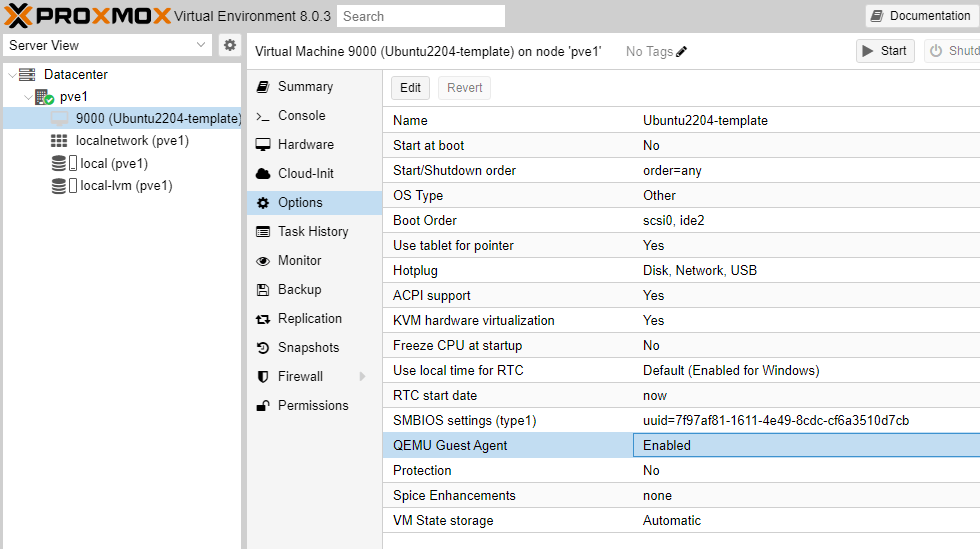Collapse the Datacenter tree node
This screenshot has height=549, width=980.
pyautogui.click(x=12, y=75)
